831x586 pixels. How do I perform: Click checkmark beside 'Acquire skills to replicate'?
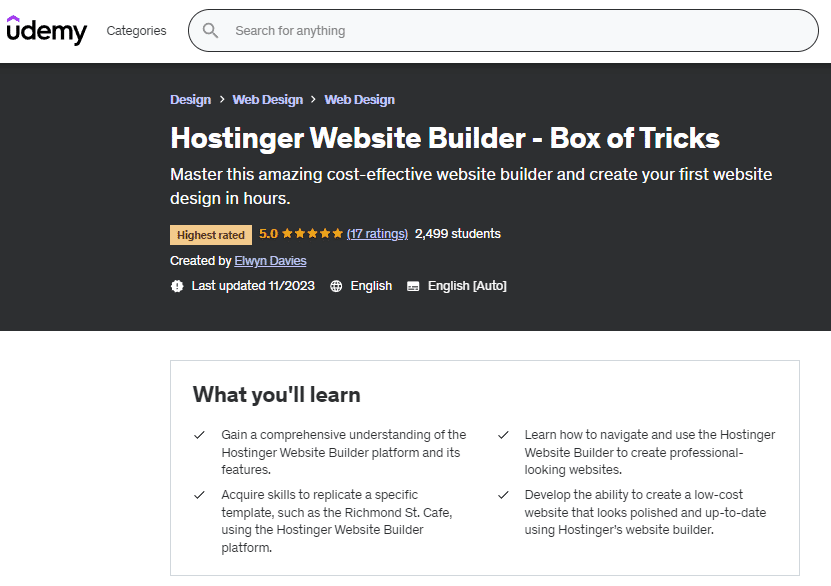point(199,495)
